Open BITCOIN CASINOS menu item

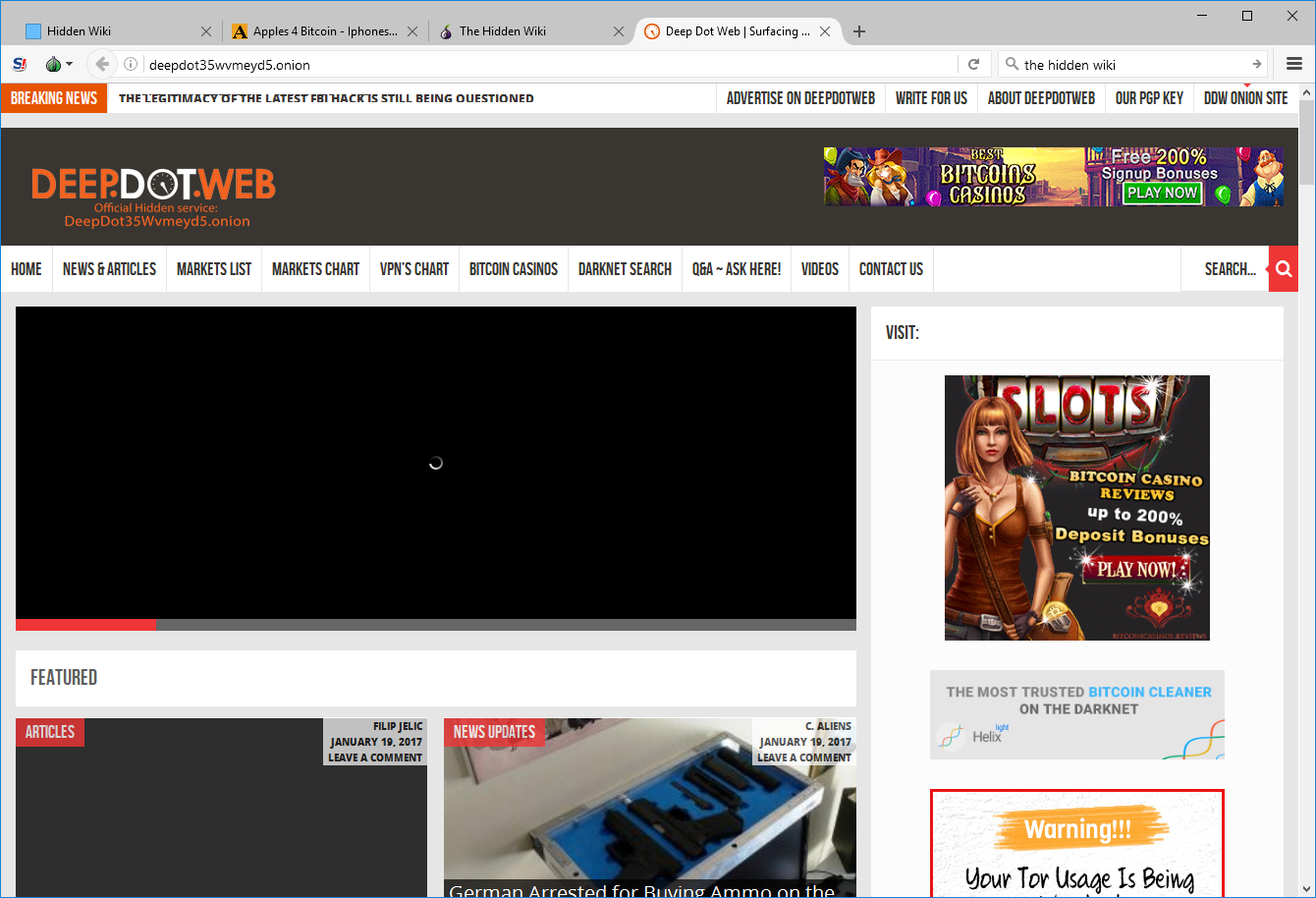point(514,269)
